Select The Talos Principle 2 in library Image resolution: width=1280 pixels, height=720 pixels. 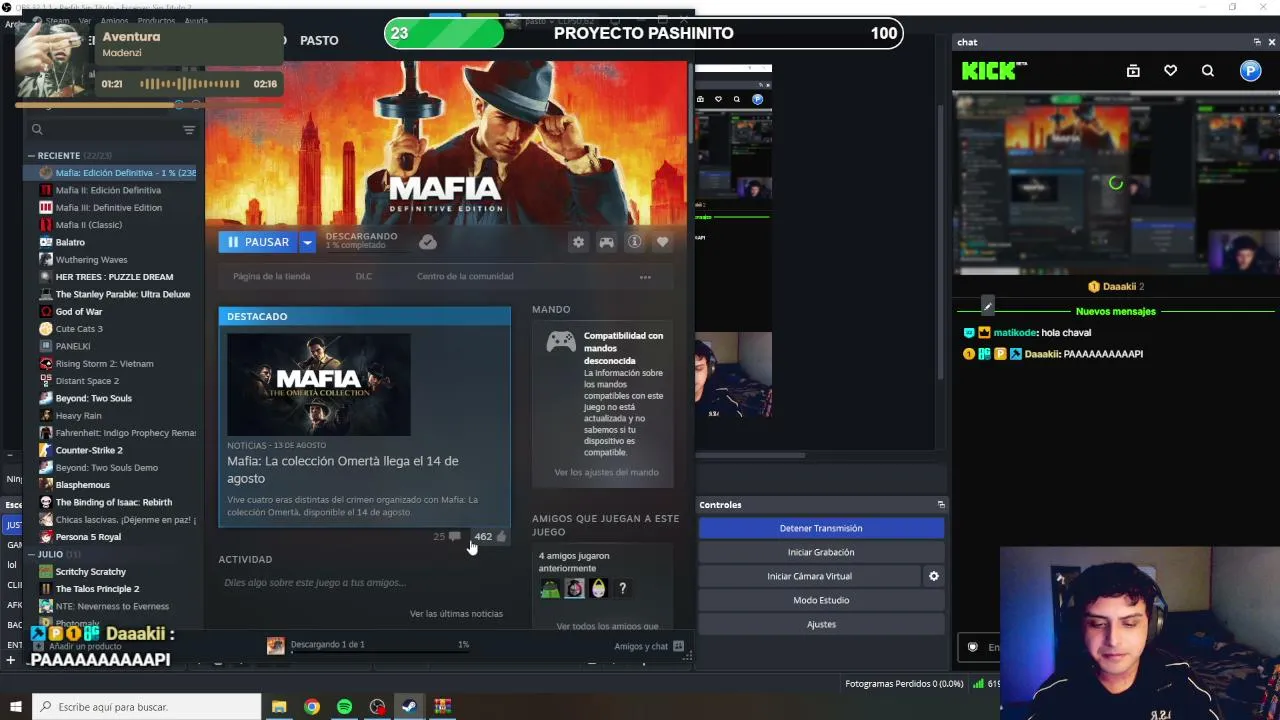(x=97, y=589)
